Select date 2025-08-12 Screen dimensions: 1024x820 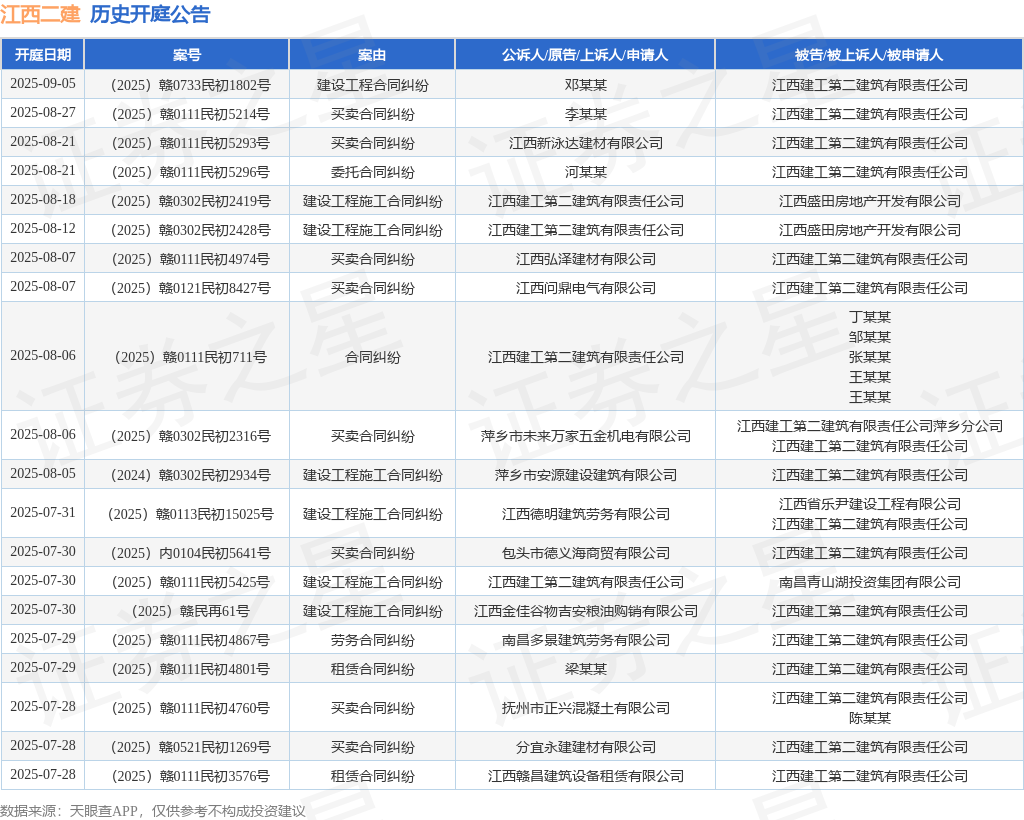click(43, 229)
